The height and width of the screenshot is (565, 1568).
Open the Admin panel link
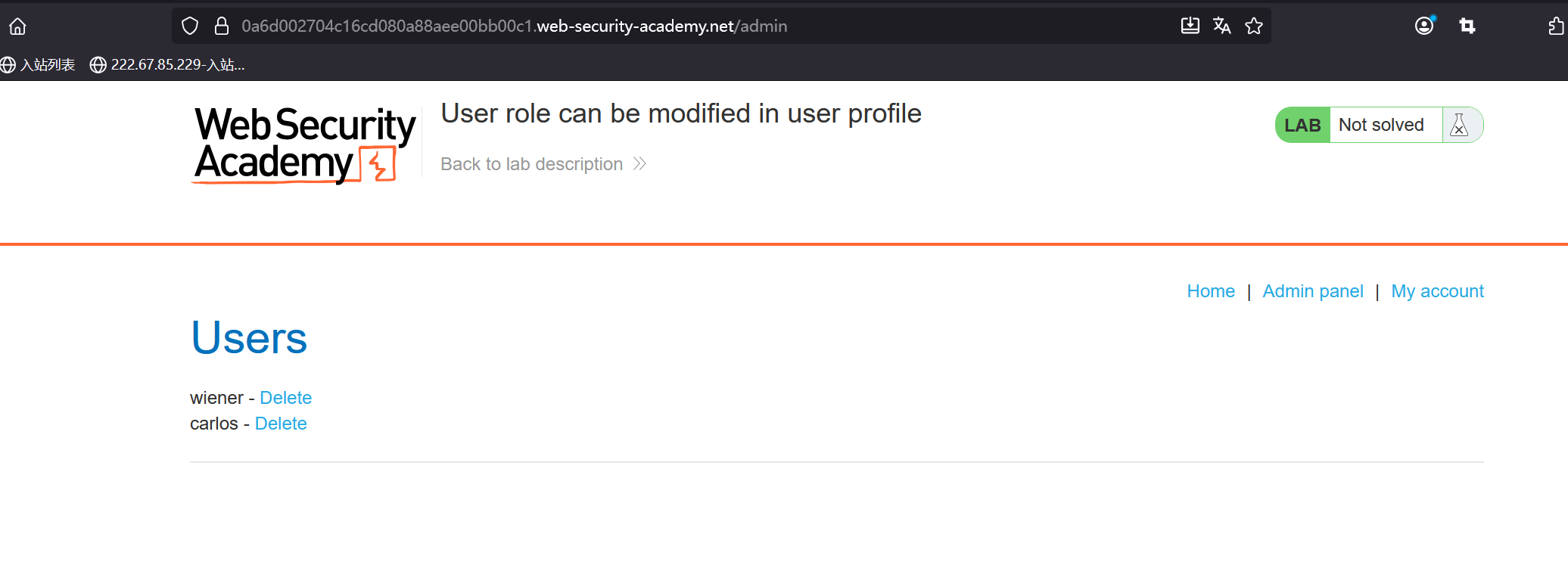coord(1313,291)
